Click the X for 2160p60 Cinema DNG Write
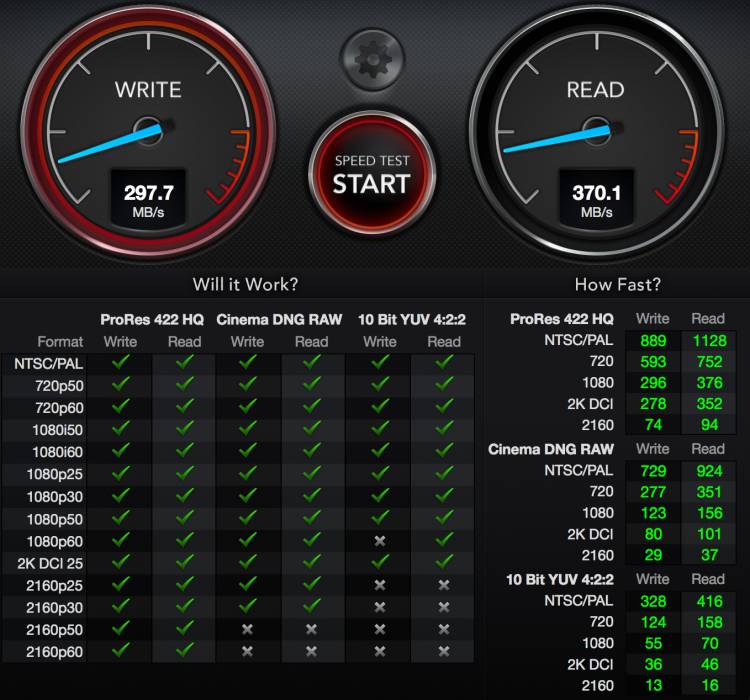Screen dimensions: 750x700 coord(247,651)
